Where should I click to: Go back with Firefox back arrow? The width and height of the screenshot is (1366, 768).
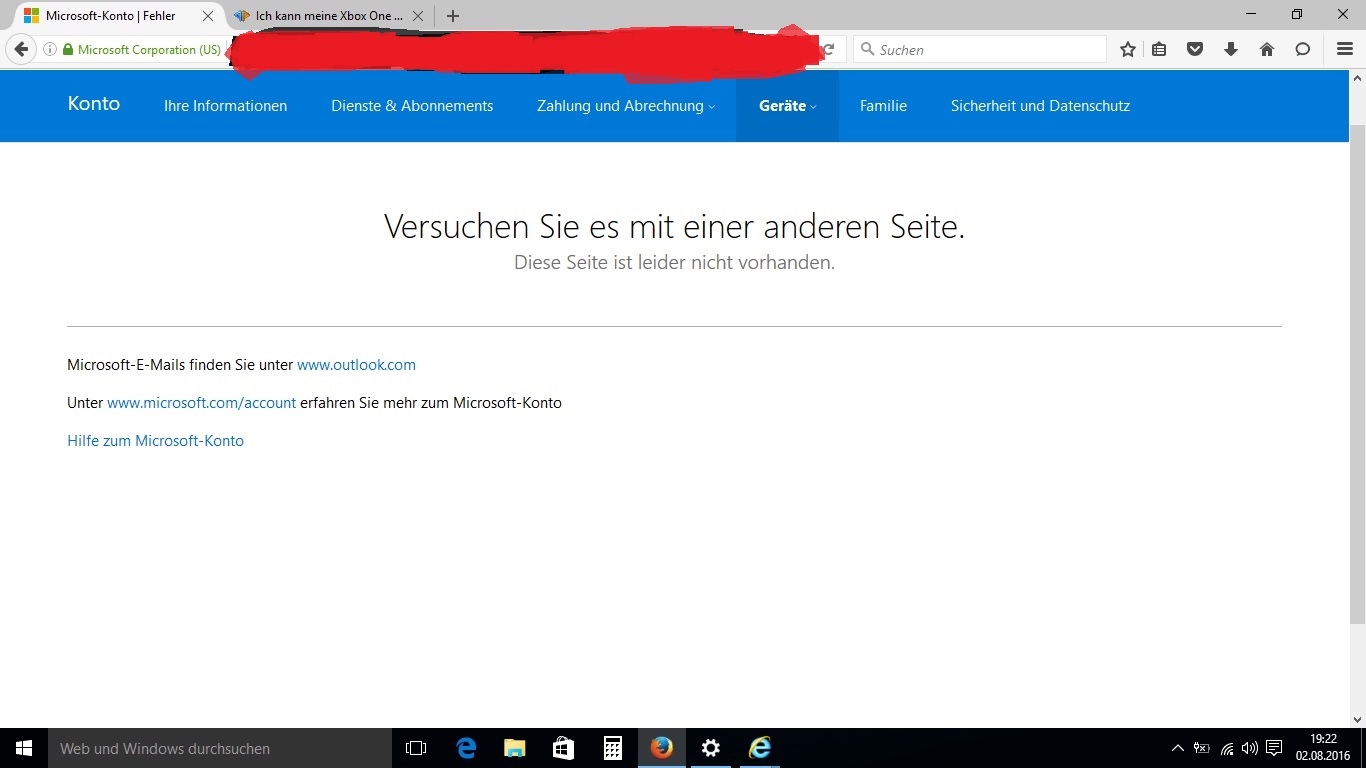[x=21, y=49]
